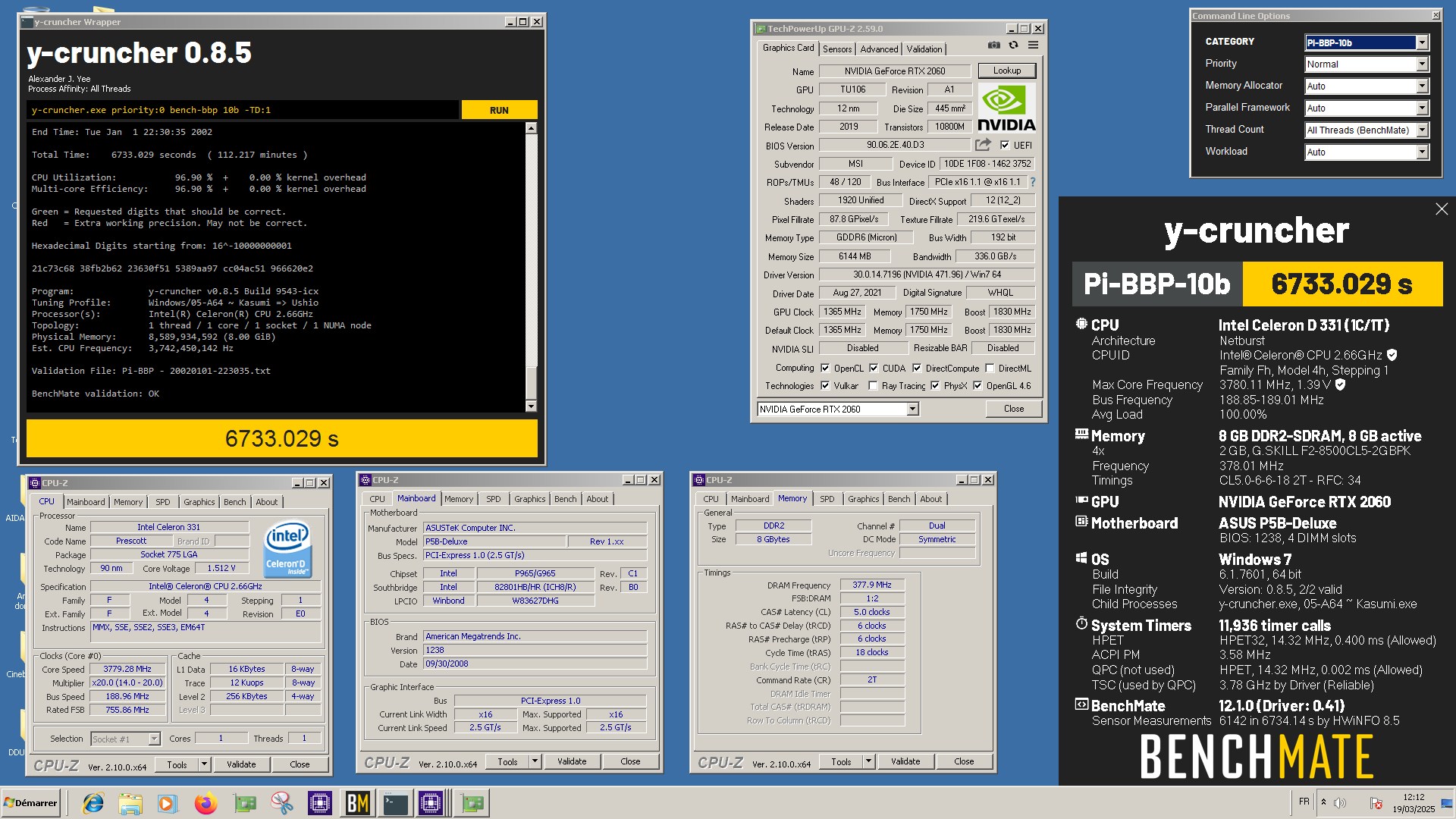
Task: Expand Tools arrow in CPU-Z Memory window
Action: [868, 761]
